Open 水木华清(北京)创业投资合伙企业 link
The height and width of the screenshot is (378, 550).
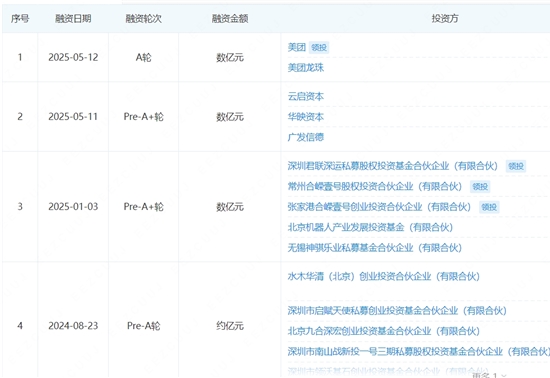384,276
